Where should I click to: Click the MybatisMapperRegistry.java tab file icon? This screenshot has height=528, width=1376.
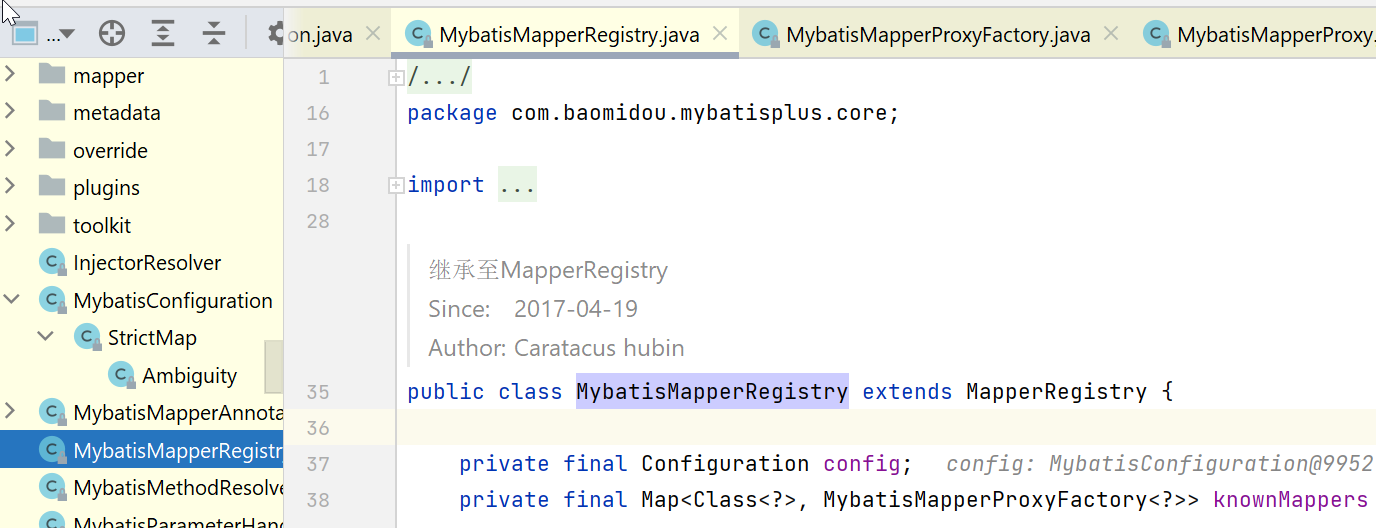coord(419,35)
